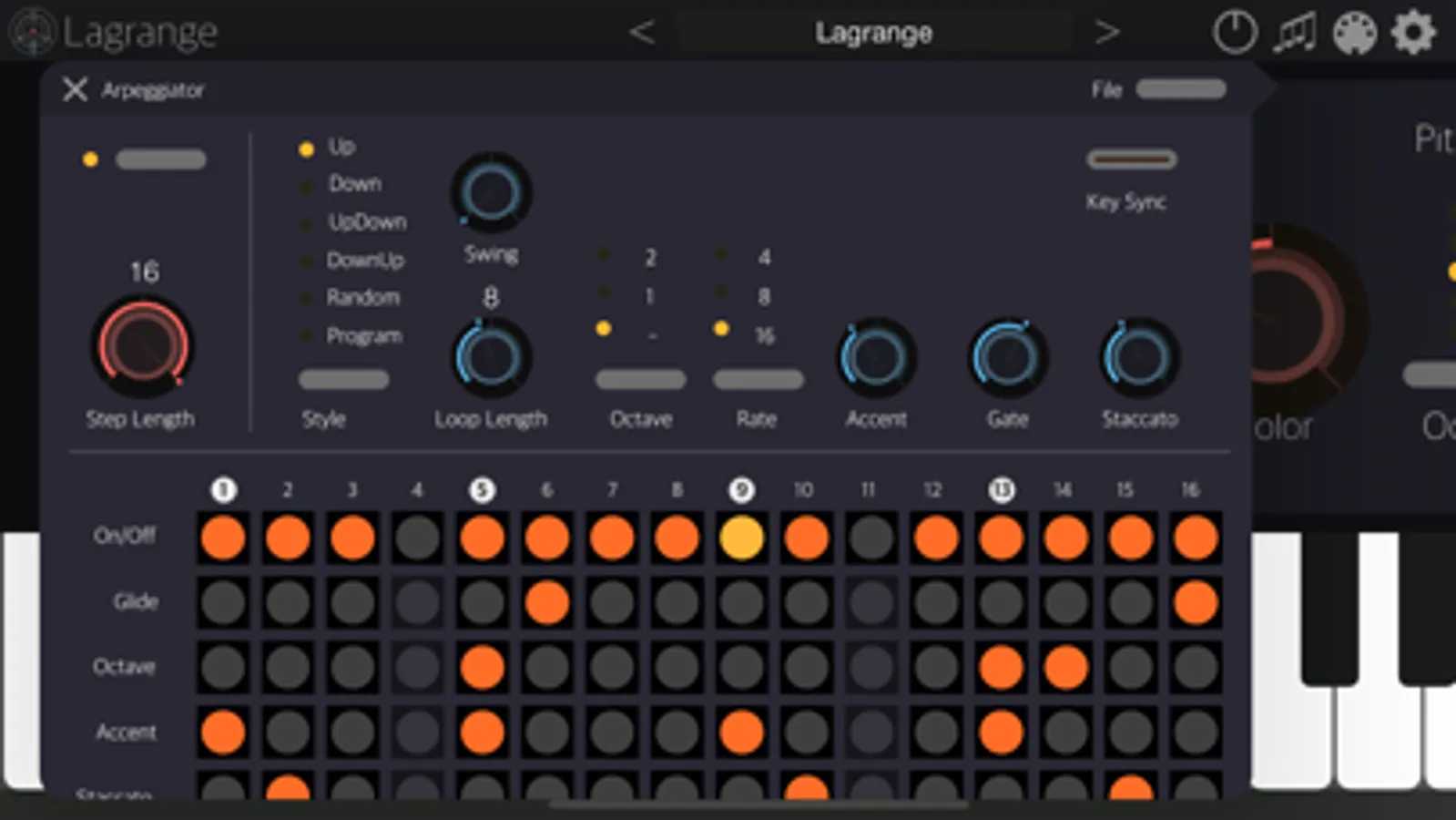The image size is (1456, 820).
Task: Go to next preset with right arrow
Action: click(1106, 33)
